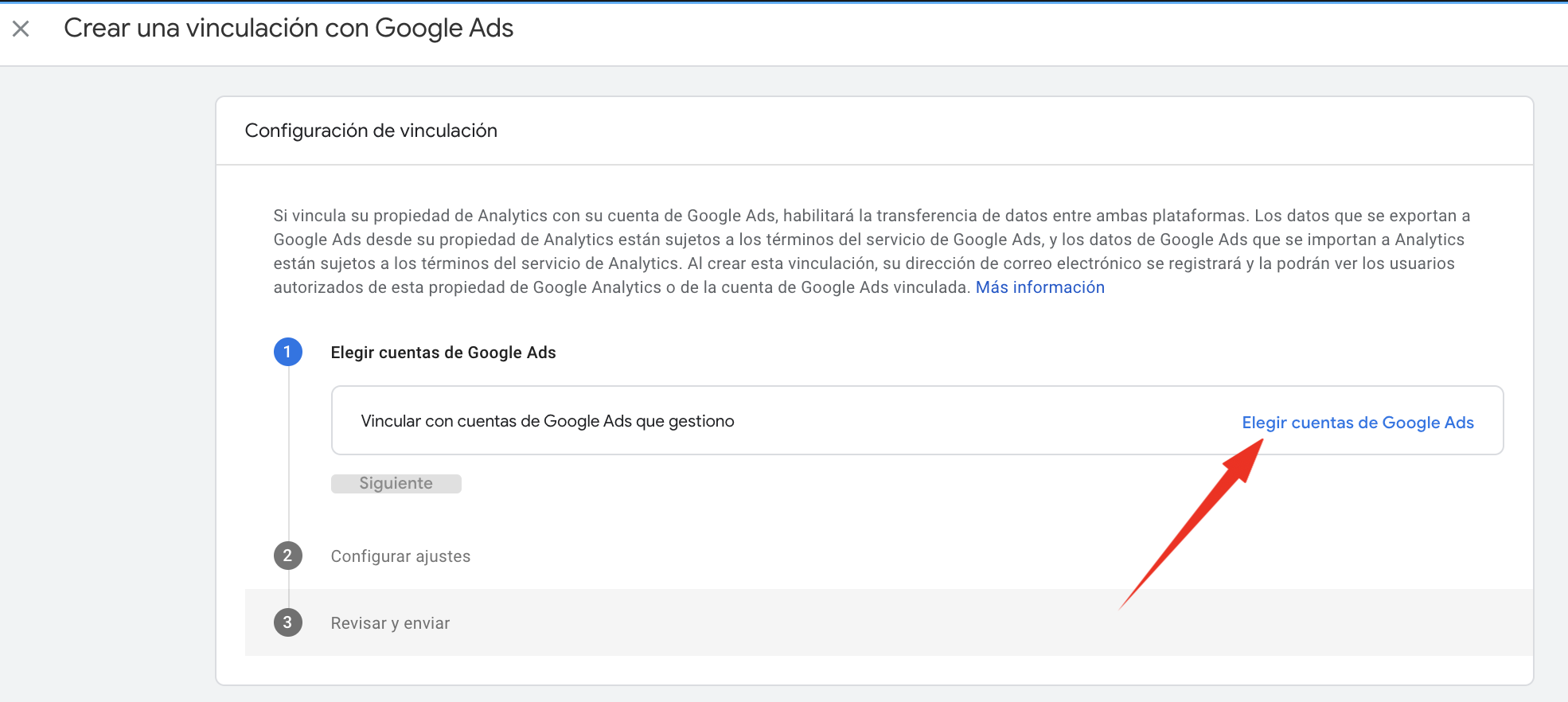
Task: Click 'Elegir cuentas de Google Ads' step heading
Action: click(x=443, y=353)
